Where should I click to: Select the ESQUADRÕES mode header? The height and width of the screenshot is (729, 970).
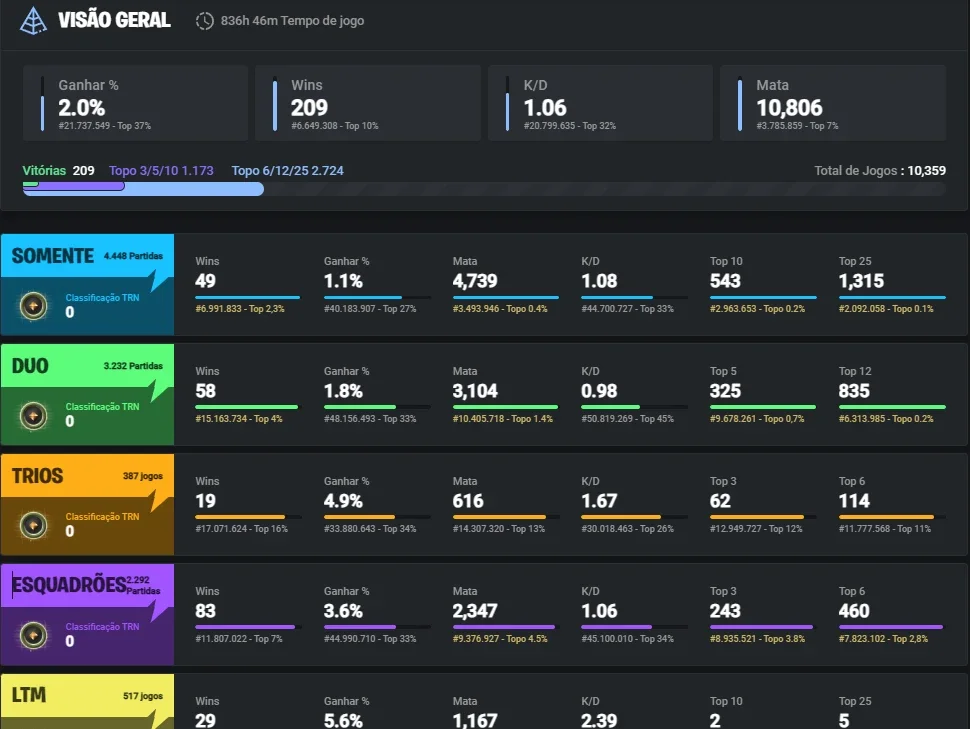(x=87, y=585)
